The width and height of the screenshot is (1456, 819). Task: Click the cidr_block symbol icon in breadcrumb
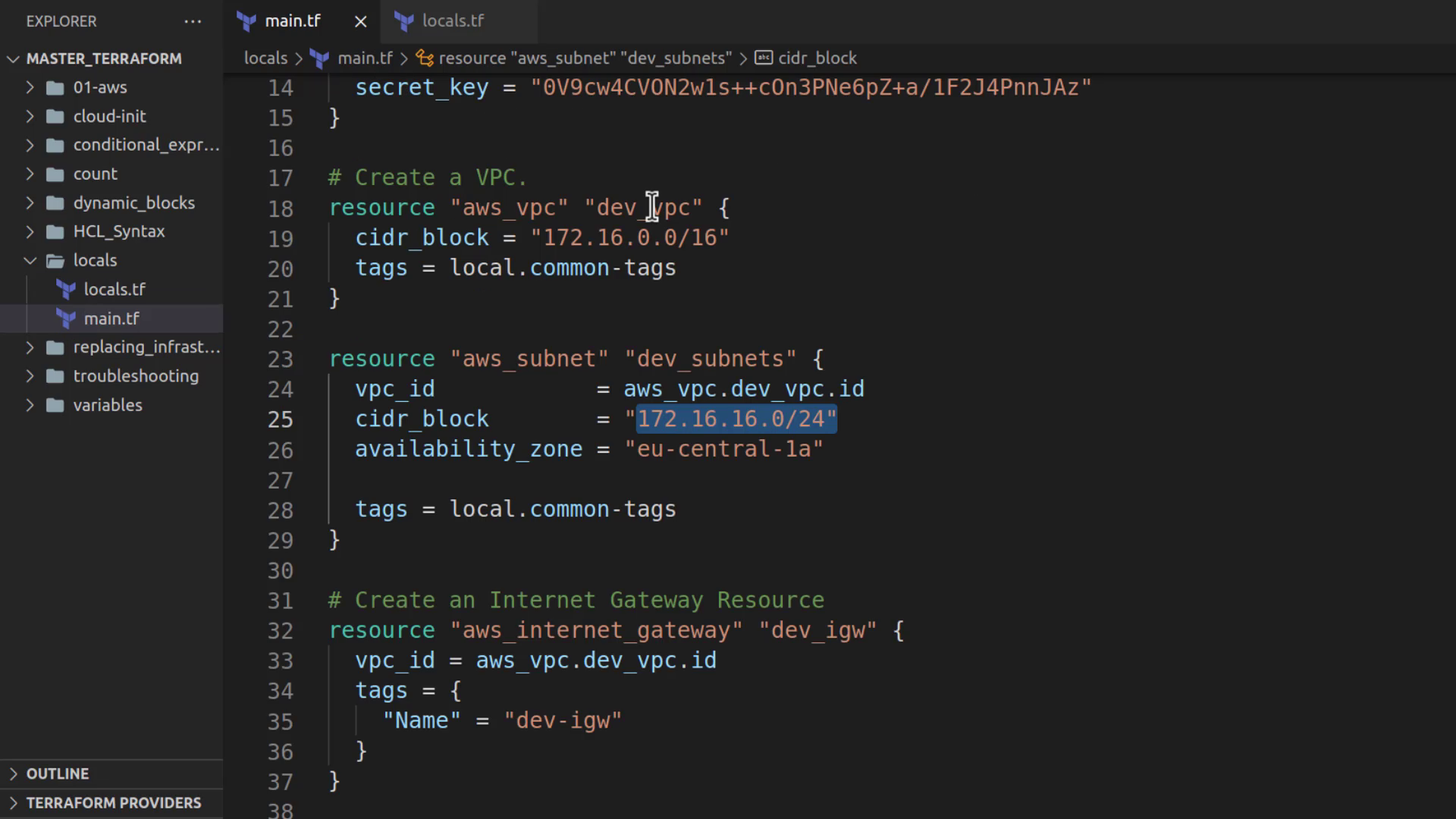tap(764, 58)
